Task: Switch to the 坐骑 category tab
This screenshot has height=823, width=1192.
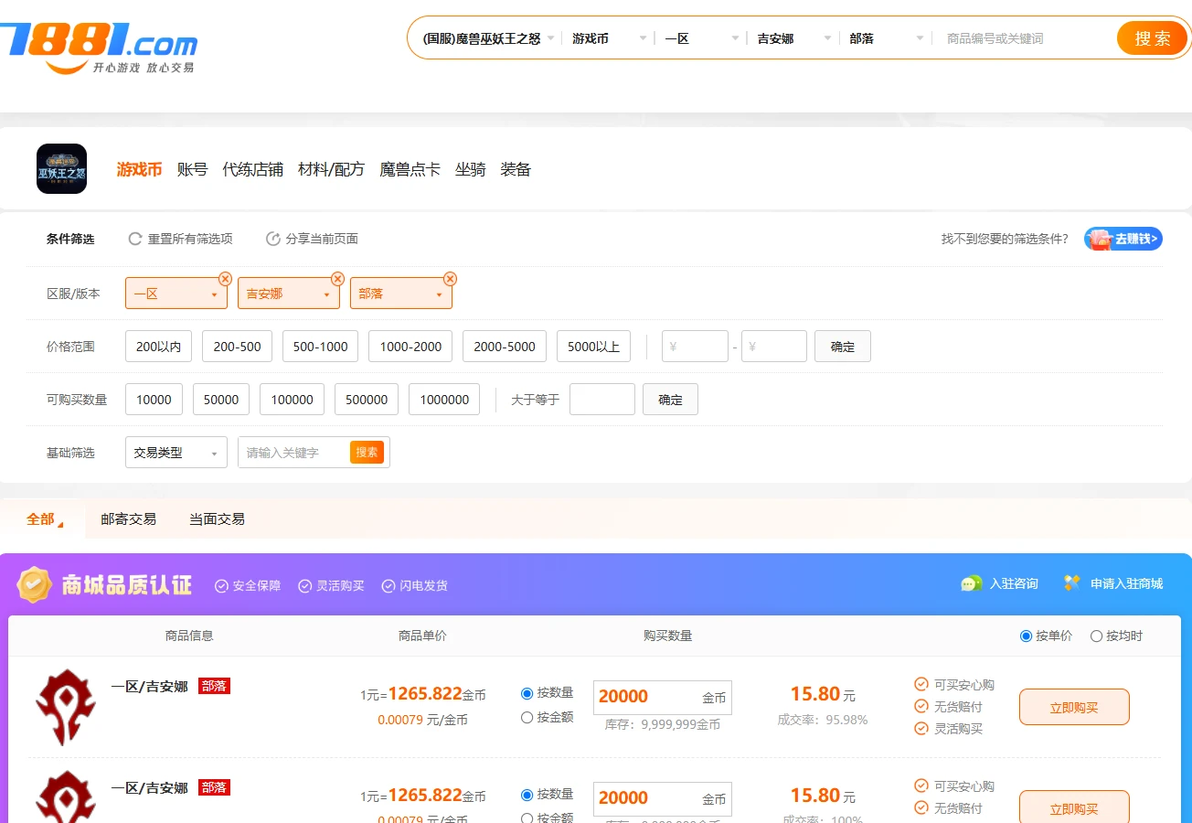Action: click(x=471, y=169)
